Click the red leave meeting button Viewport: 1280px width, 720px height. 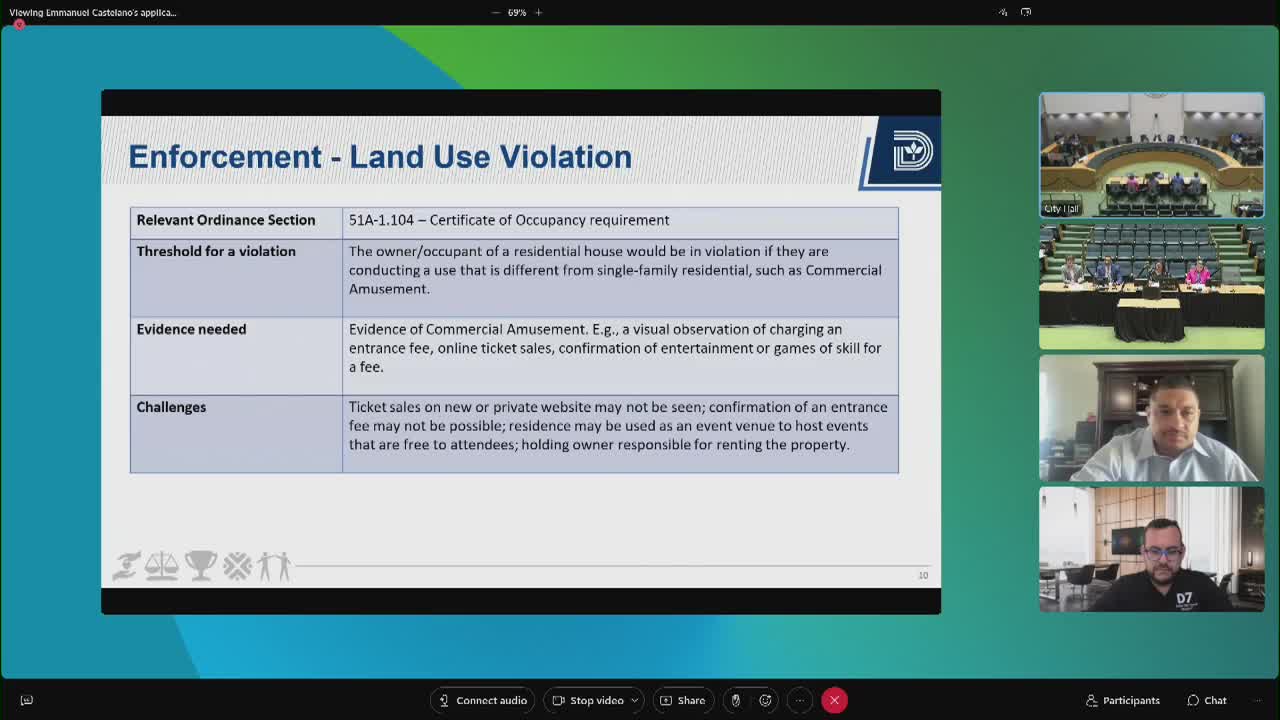(x=834, y=700)
